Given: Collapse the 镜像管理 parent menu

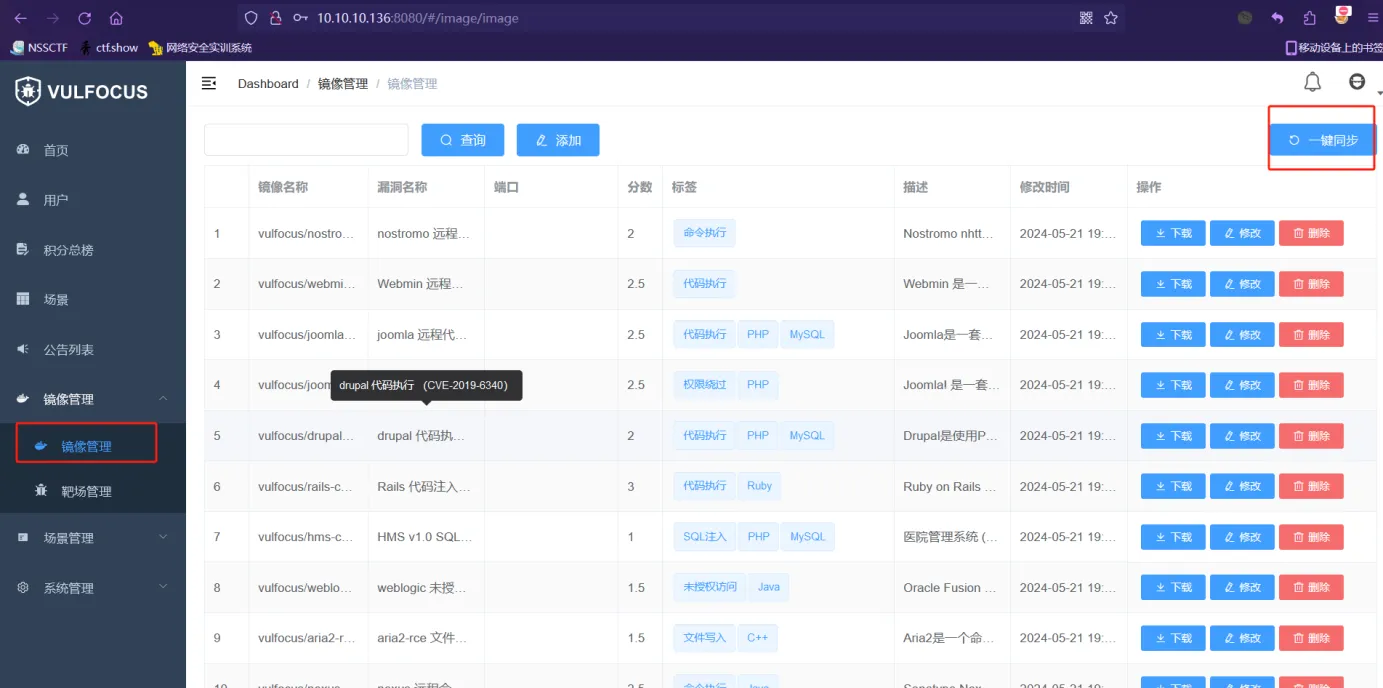Looking at the screenshot, I should click(93, 399).
